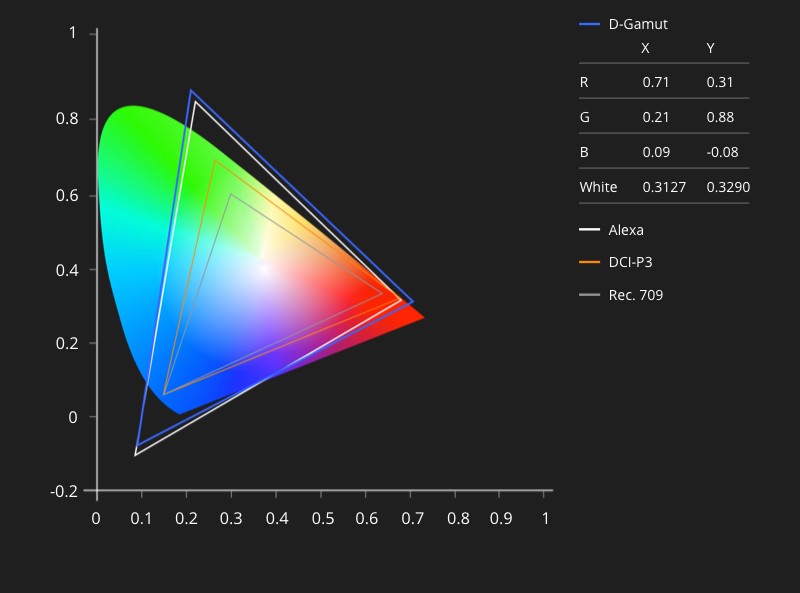The image size is (800, 593).
Task: Click the White X value 0.3127
Action: 664,187
